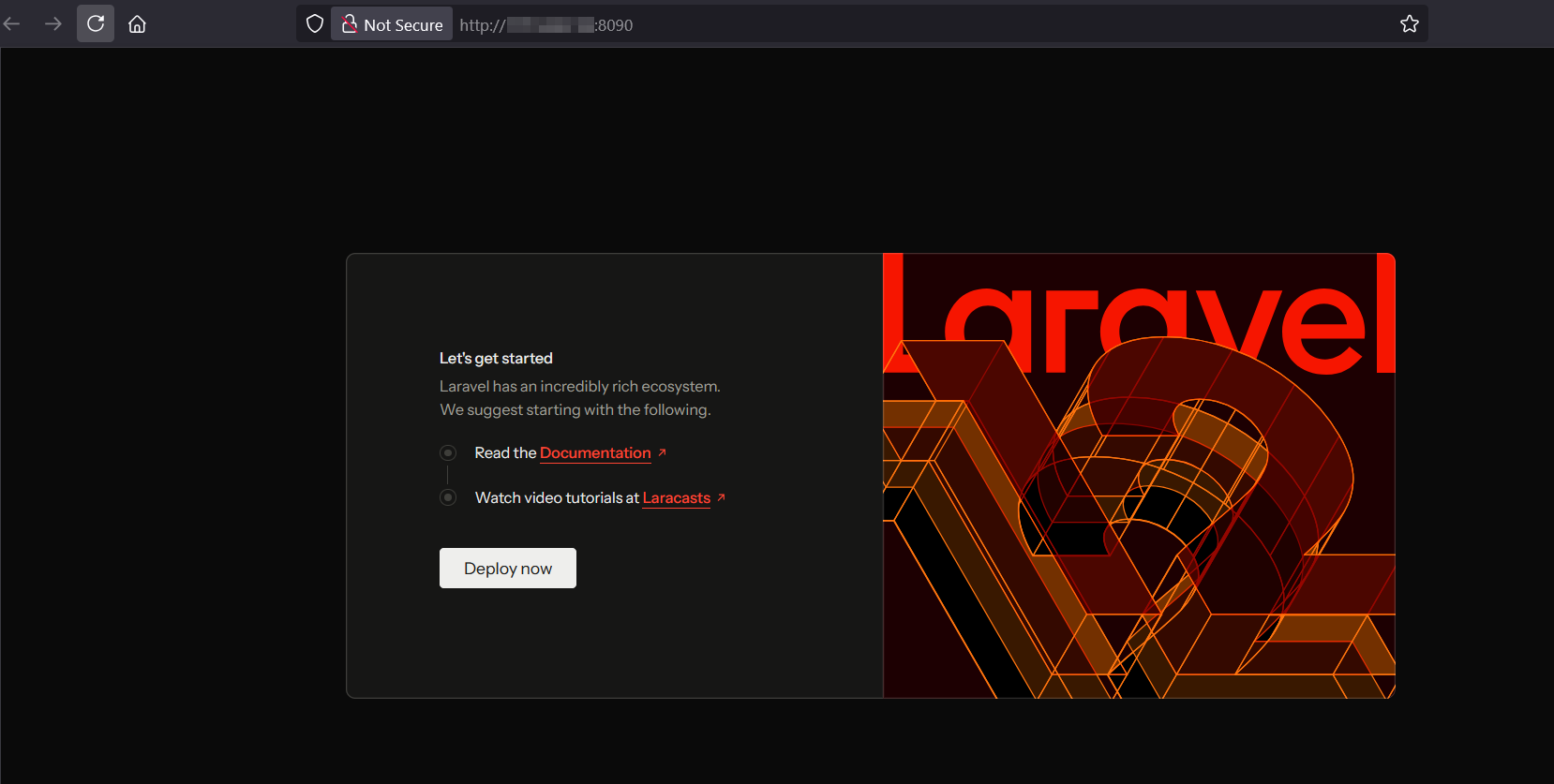Viewport: 1554px width, 784px height.
Task: Click the circle bullet beside Read the Documentation
Action: pyautogui.click(x=448, y=453)
